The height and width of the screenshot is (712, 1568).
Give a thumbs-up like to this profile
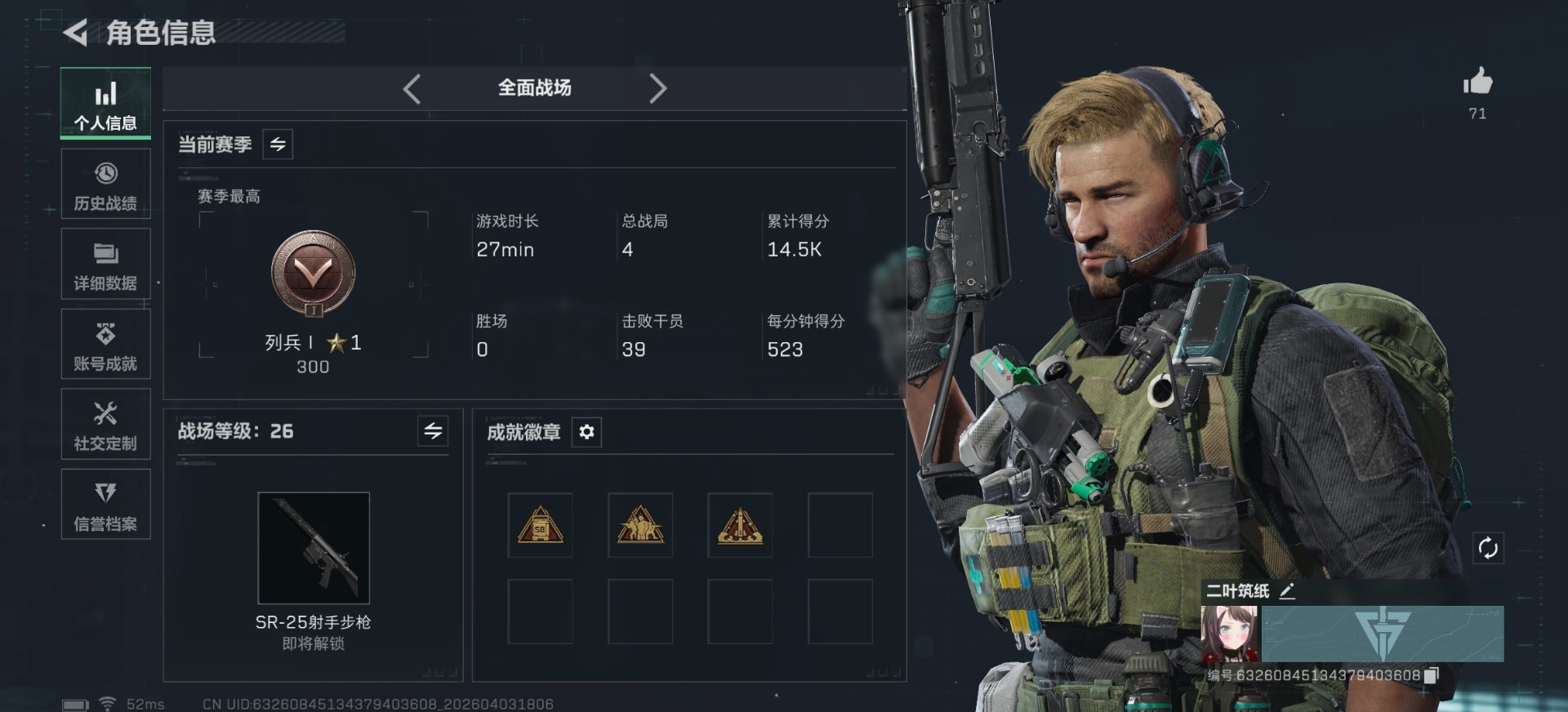1477,81
